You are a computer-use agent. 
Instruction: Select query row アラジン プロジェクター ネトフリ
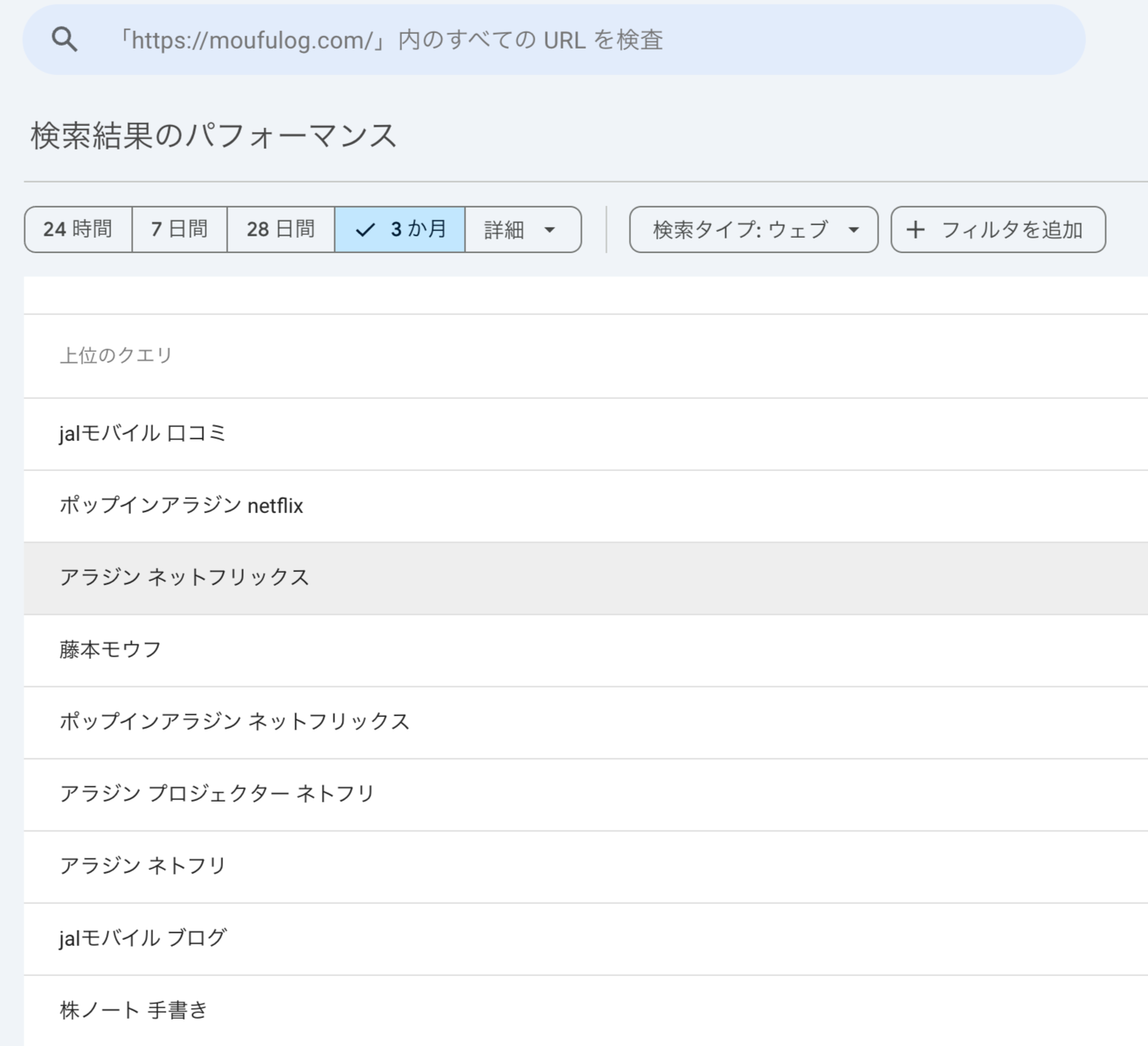point(585,795)
